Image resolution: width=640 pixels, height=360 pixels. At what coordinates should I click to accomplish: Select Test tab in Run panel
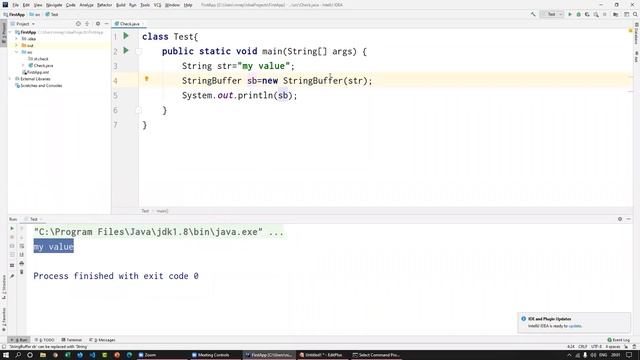pyautogui.click(x=33, y=219)
